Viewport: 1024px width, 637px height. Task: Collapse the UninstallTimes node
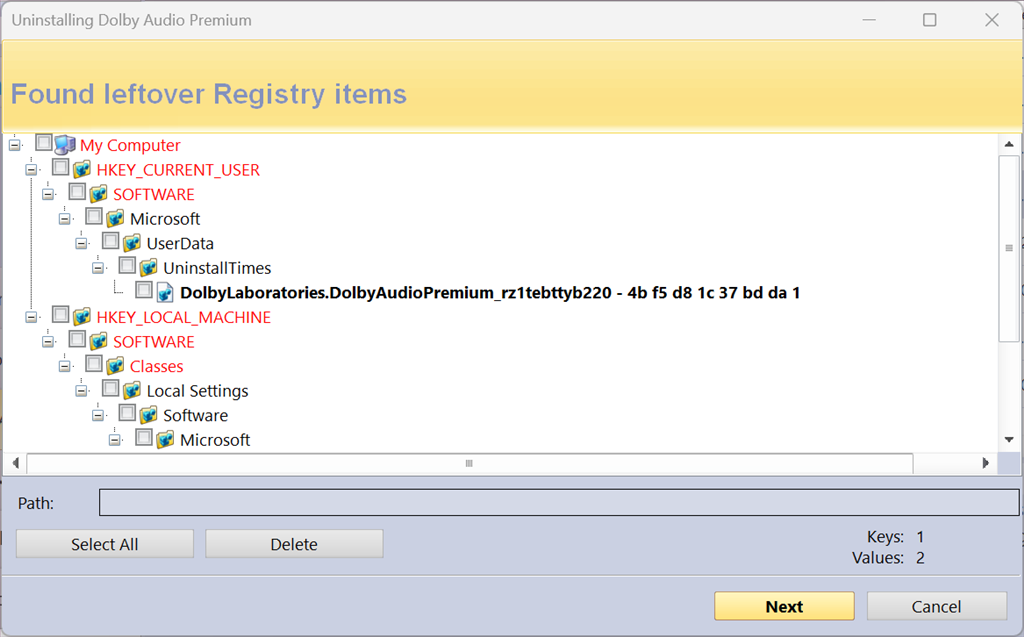click(98, 268)
